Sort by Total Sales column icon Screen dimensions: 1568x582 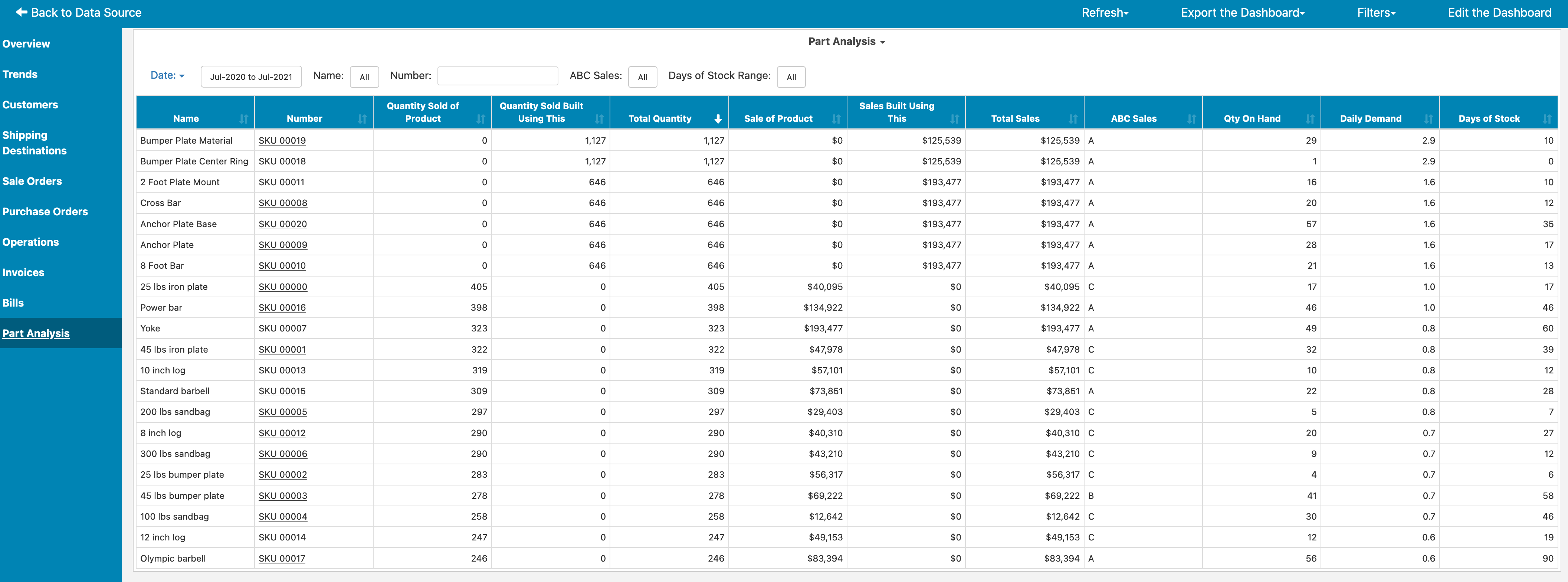click(1073, 119)
